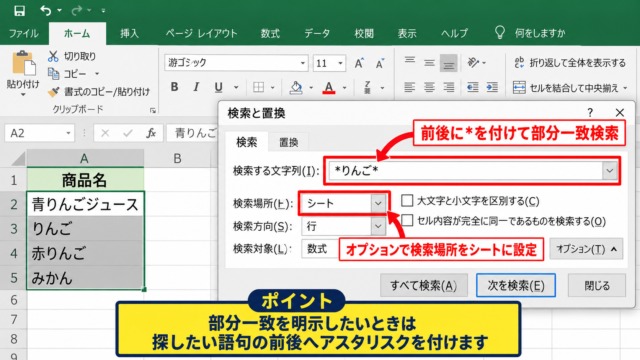Collapse options with オプション button
Screen dimensions: 640x360
(x=586, y=249)
